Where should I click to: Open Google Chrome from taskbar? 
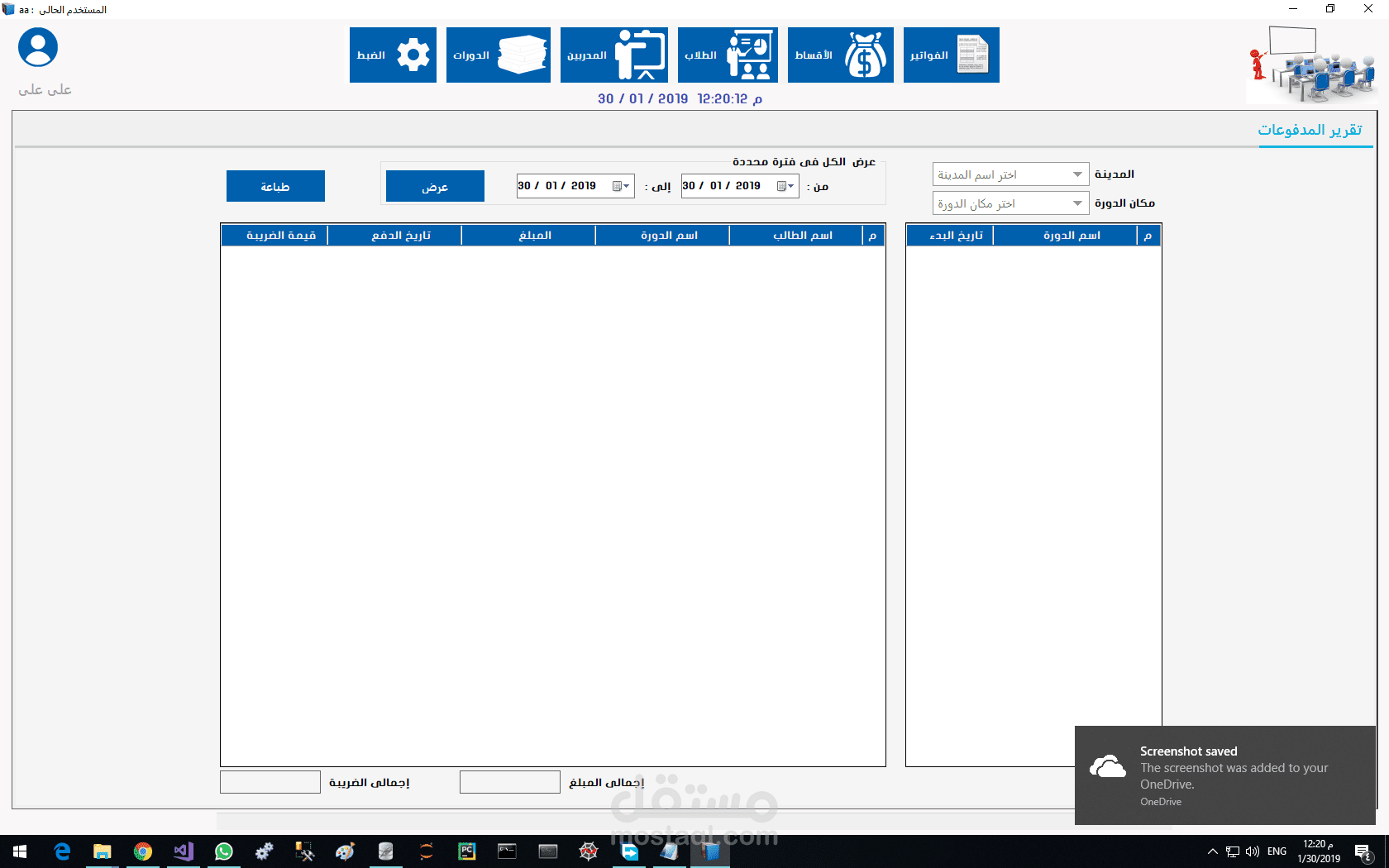tap(143, 851)
